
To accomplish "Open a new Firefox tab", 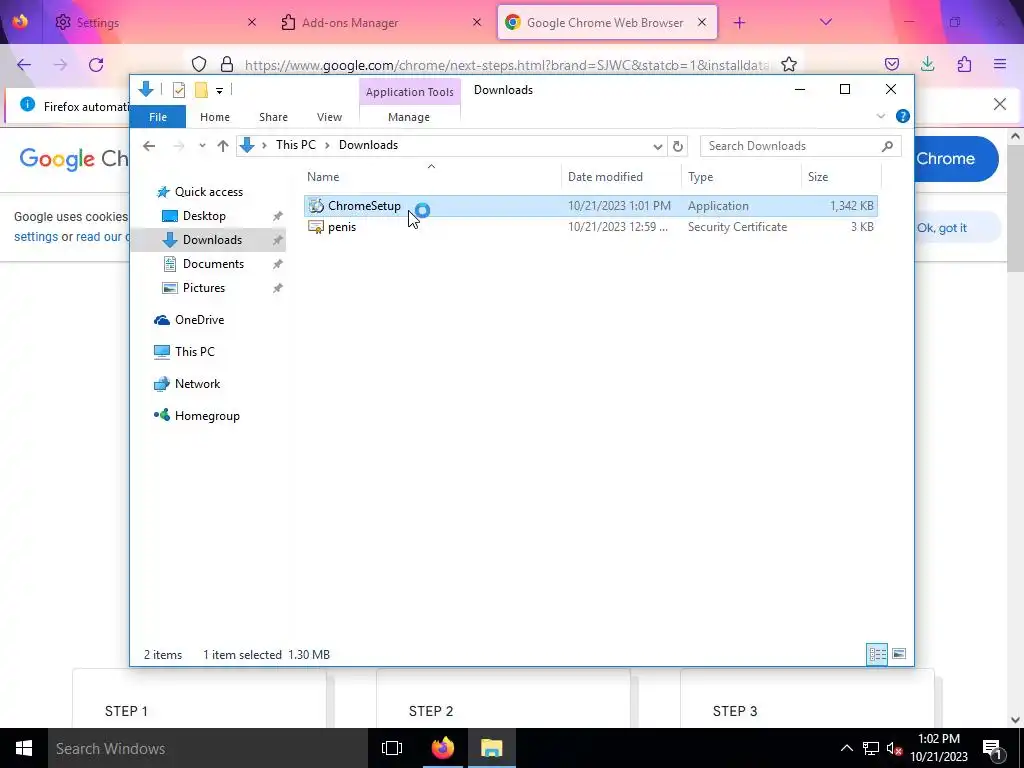I will click(739, 23).
